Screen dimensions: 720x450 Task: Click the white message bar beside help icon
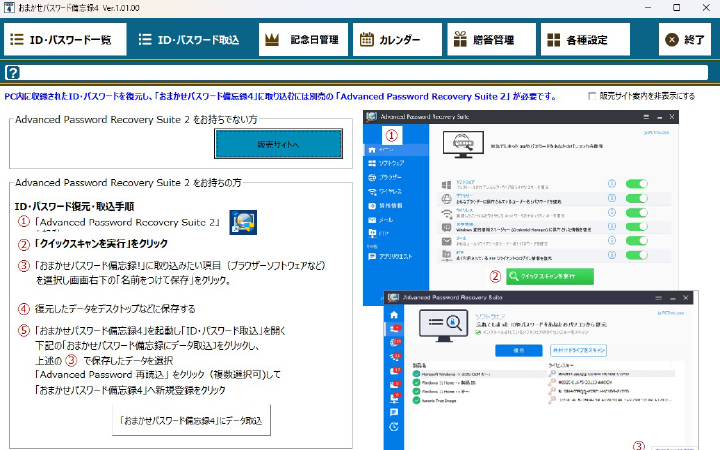(365, 72)
